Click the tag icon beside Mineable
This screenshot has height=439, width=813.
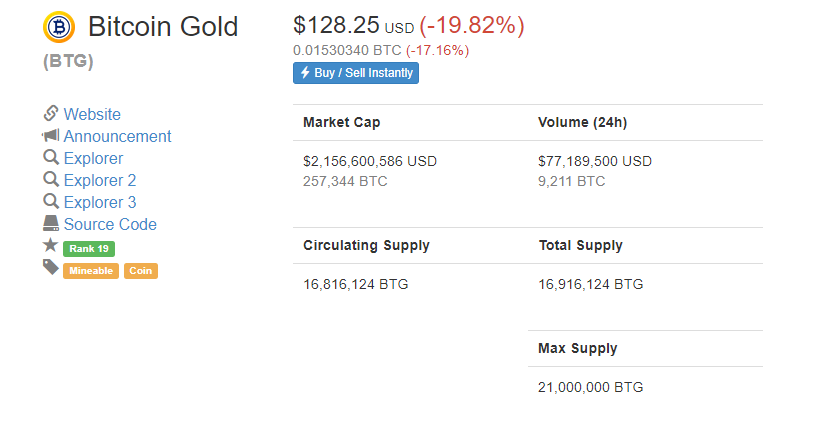pos(50,267)
